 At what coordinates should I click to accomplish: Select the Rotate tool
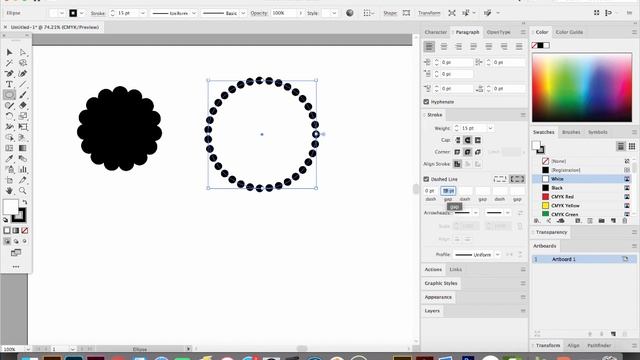9,116
